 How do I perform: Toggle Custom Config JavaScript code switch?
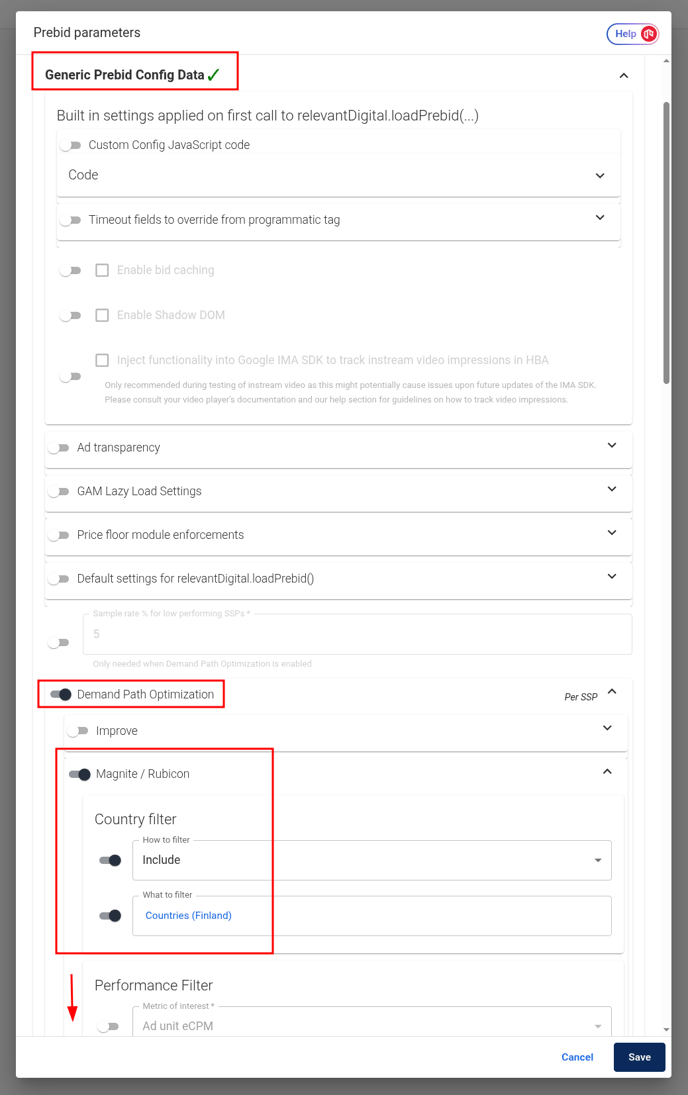click(x=71, y=145)
